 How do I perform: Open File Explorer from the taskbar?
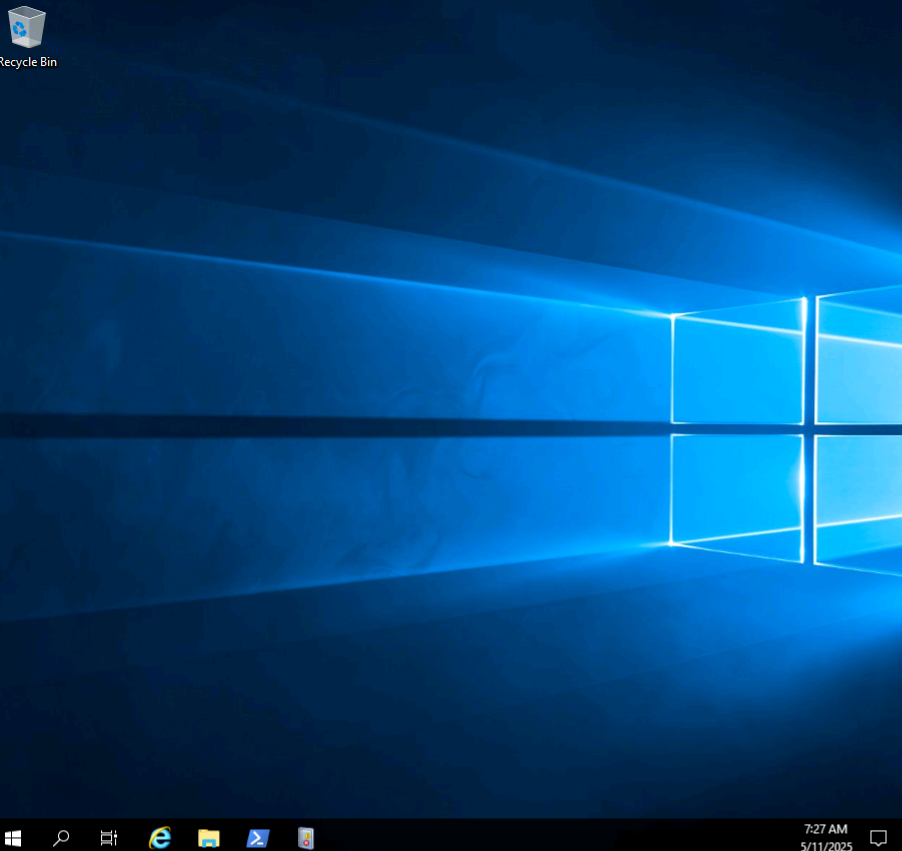point(209,838)
